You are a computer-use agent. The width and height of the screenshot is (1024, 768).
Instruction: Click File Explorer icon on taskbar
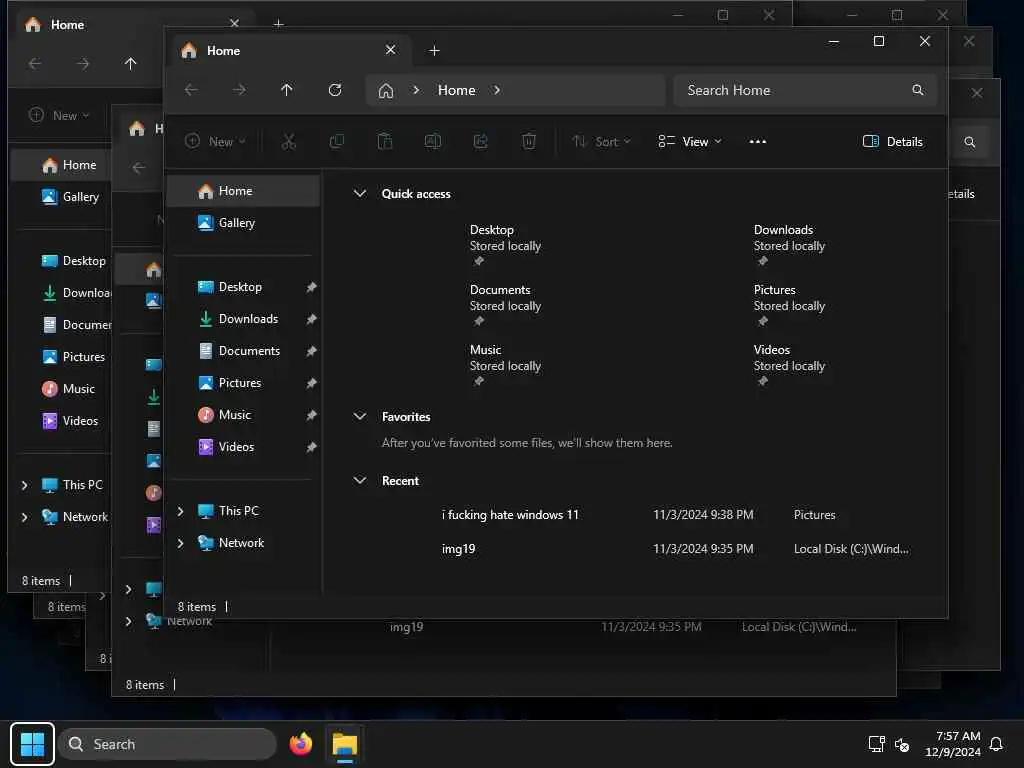[345, 744]
